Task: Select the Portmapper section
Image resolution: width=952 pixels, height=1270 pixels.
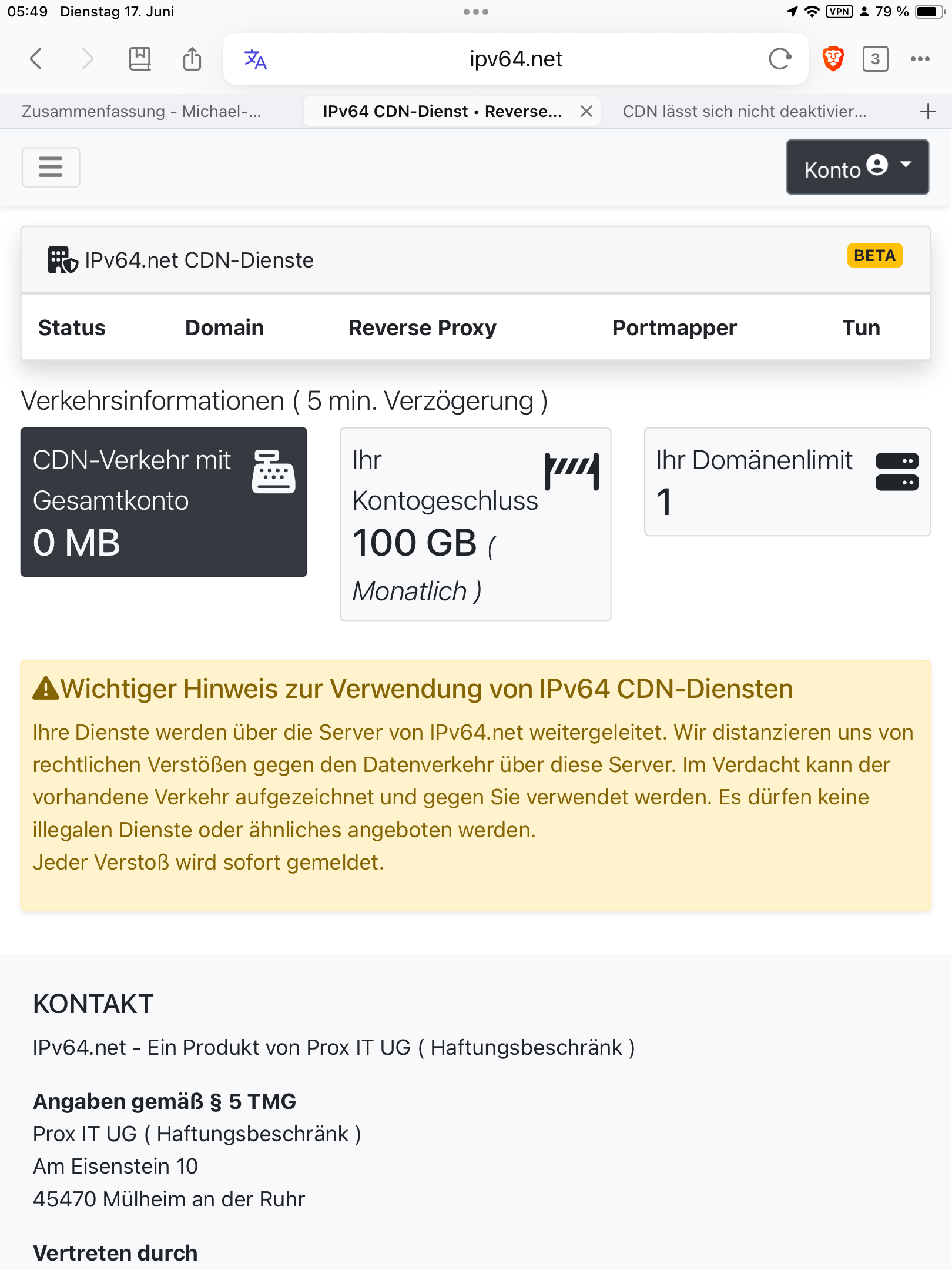Action: point(675,327)
